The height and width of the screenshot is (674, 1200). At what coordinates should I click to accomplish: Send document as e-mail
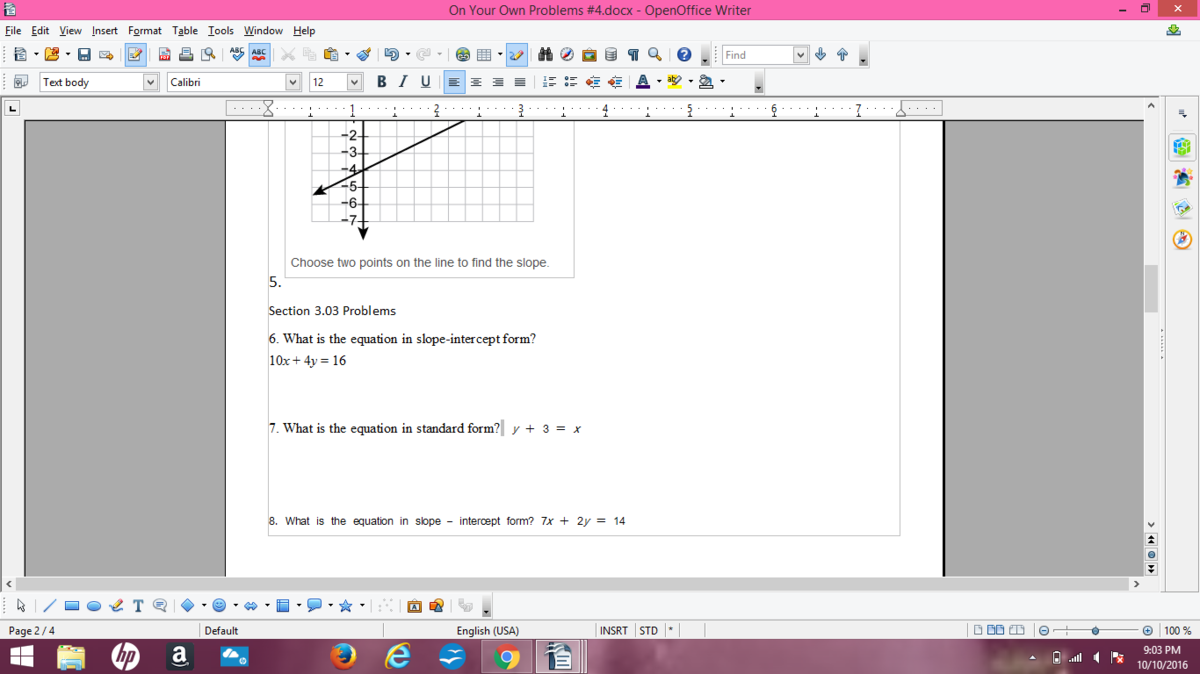(x=106, y=55)
